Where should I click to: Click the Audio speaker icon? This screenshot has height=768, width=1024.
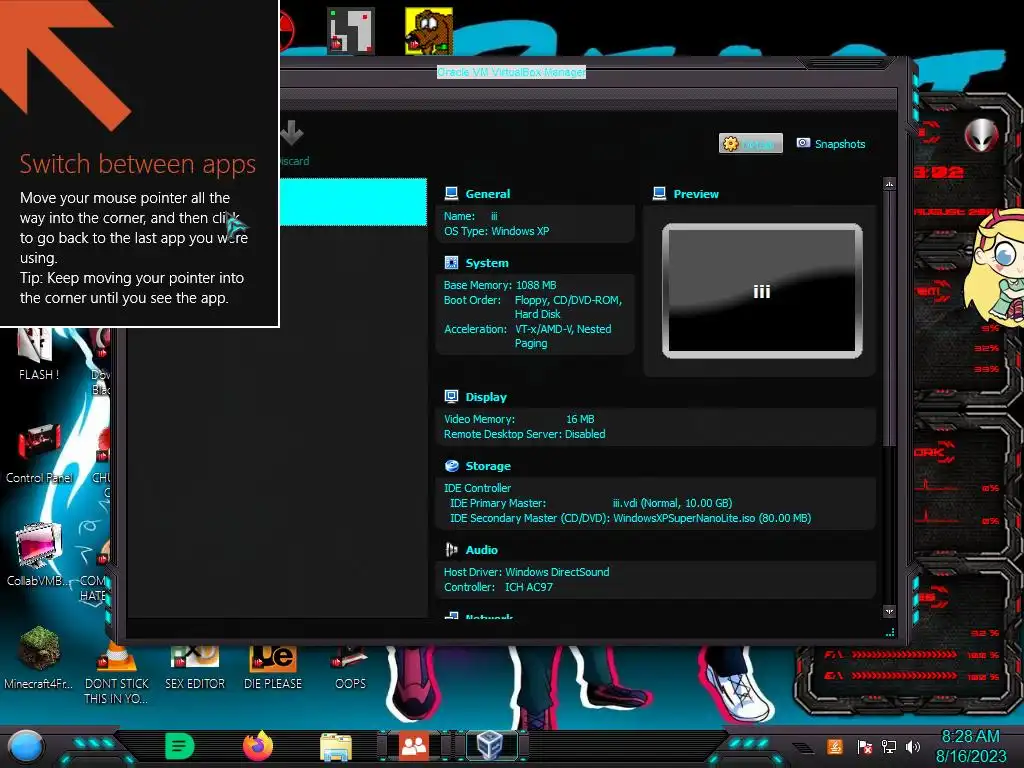click(451, 550)
